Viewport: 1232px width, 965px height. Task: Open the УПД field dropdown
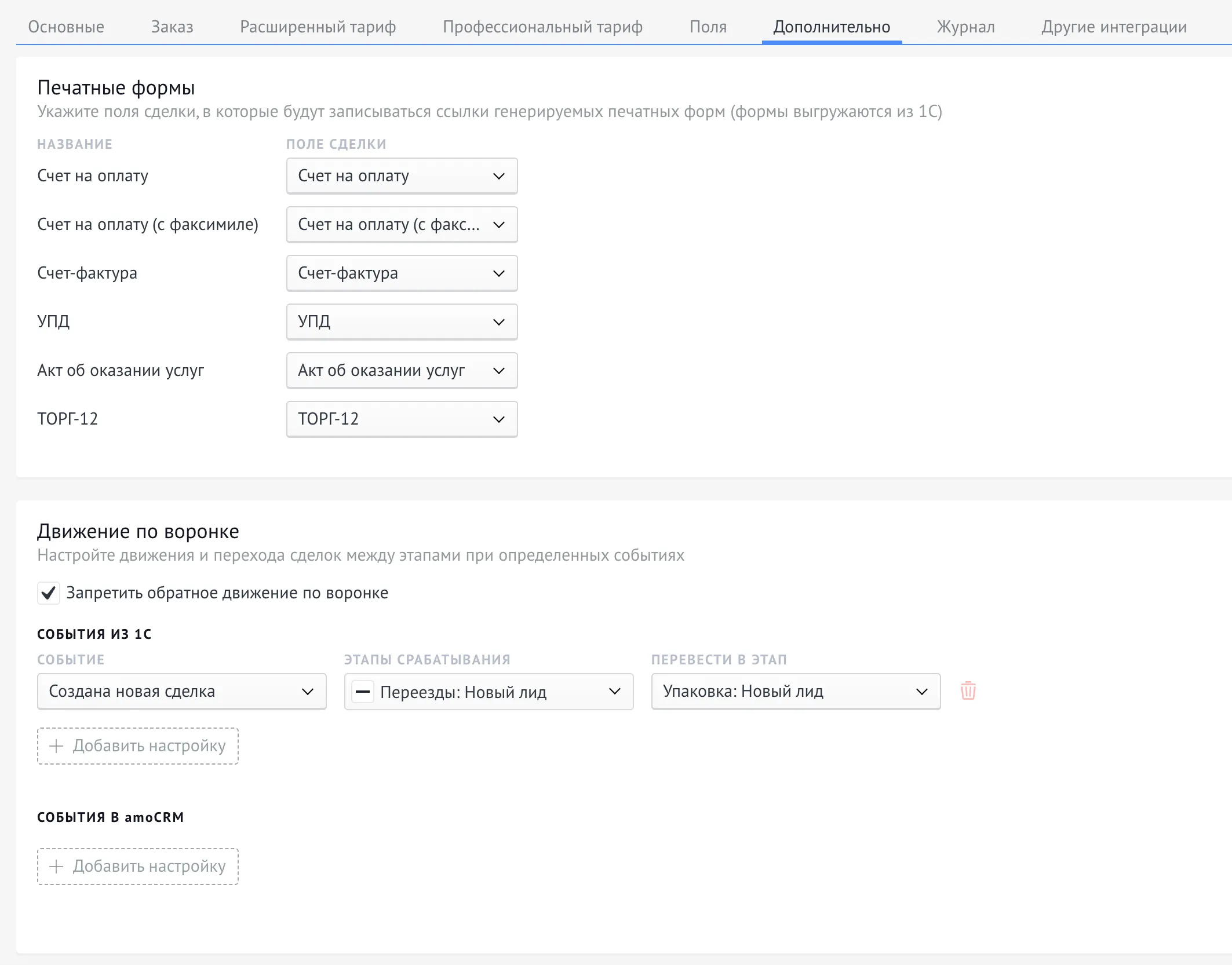tap(402, 322)
